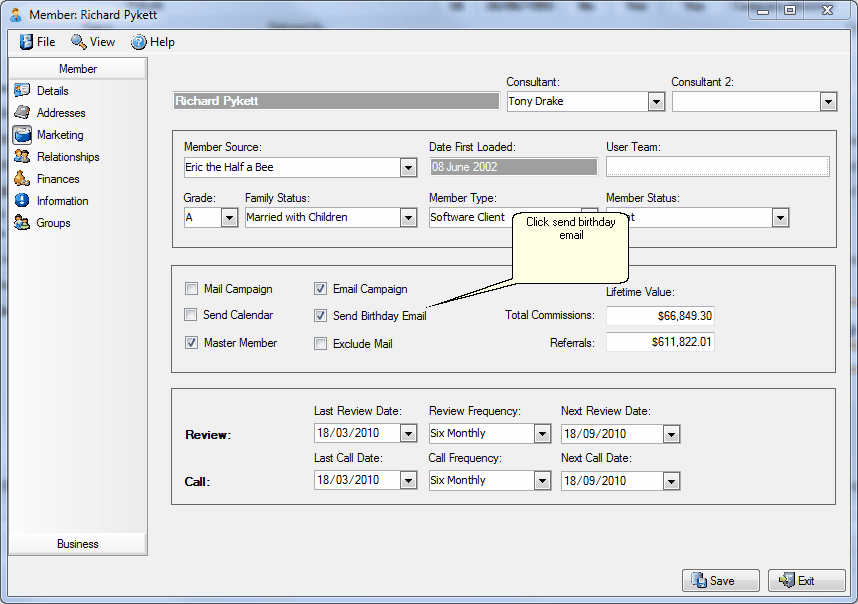The height and width of the screenshot is (604, 858).
Task: Open the Next Review Date picker
Action: coord(671,434)
